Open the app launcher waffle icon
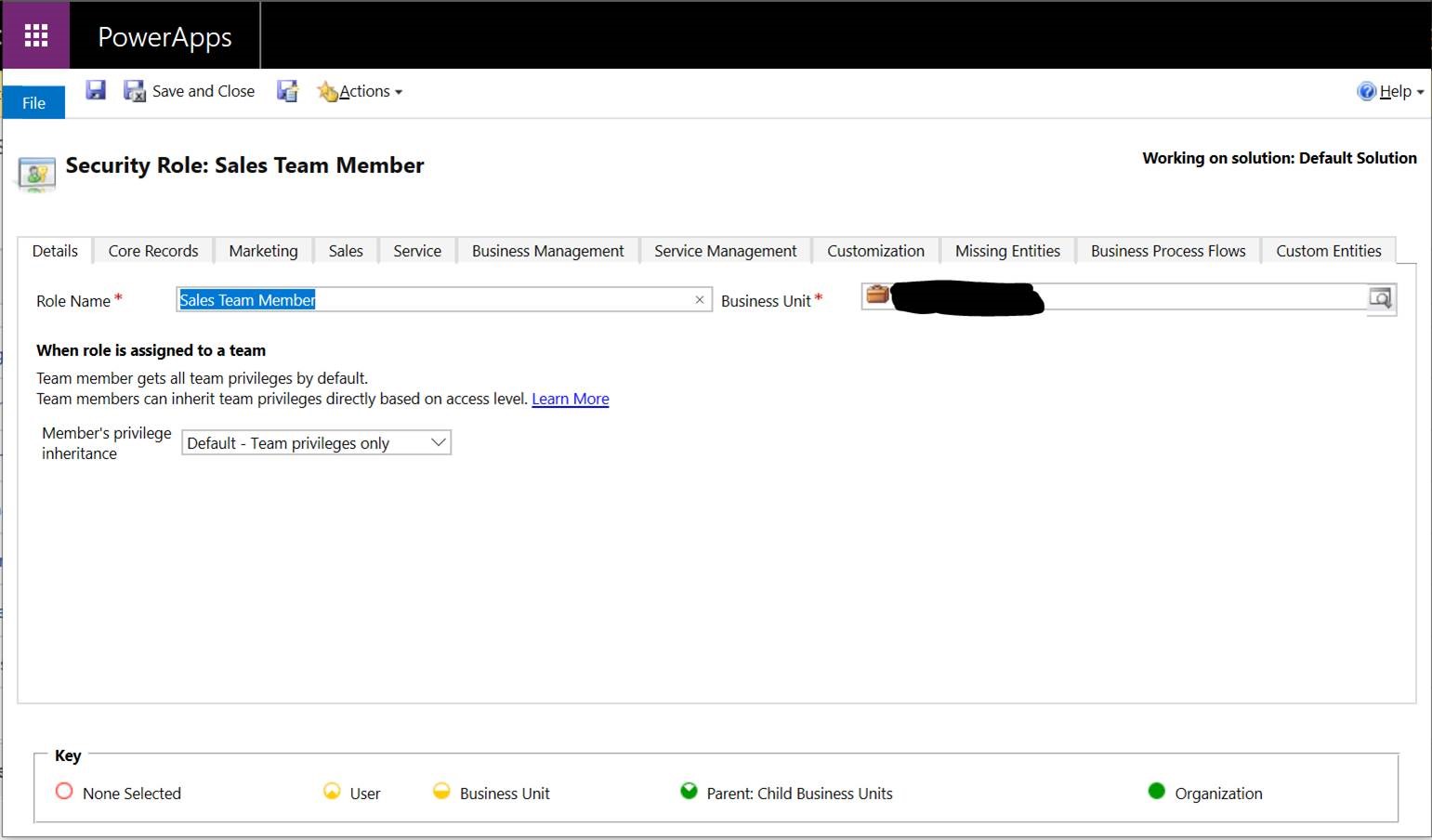This screenshot has height=840, width=1432. tap(35, 36)
